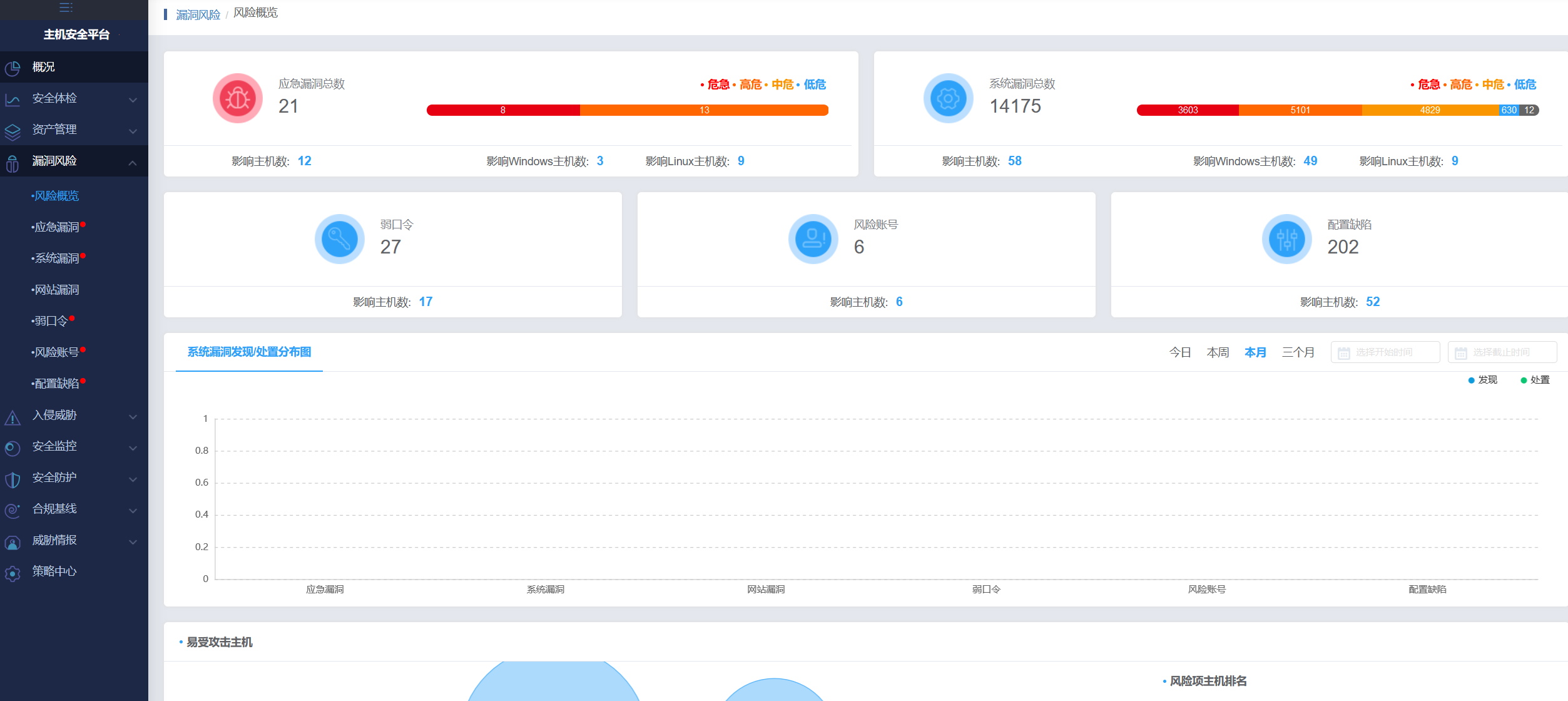Click the 安全防护 shield icon
This screenshot has height=701, width=1568.
13,479
